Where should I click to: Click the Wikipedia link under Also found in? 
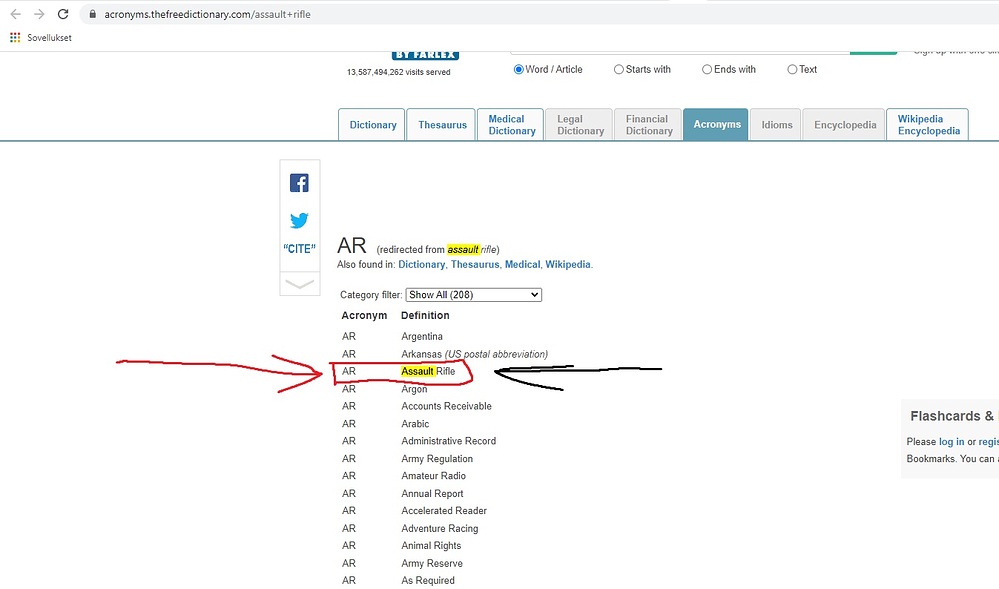[x=567, y=265]
